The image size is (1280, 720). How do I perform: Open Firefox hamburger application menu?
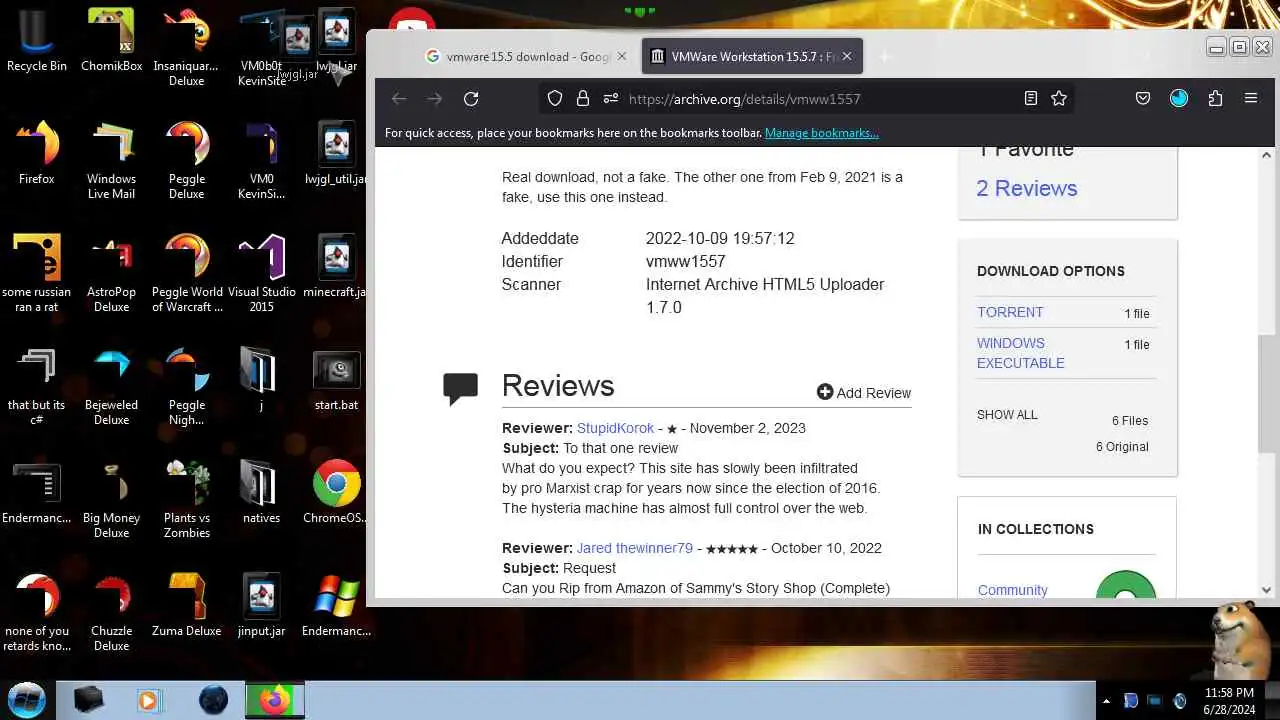1251,98
